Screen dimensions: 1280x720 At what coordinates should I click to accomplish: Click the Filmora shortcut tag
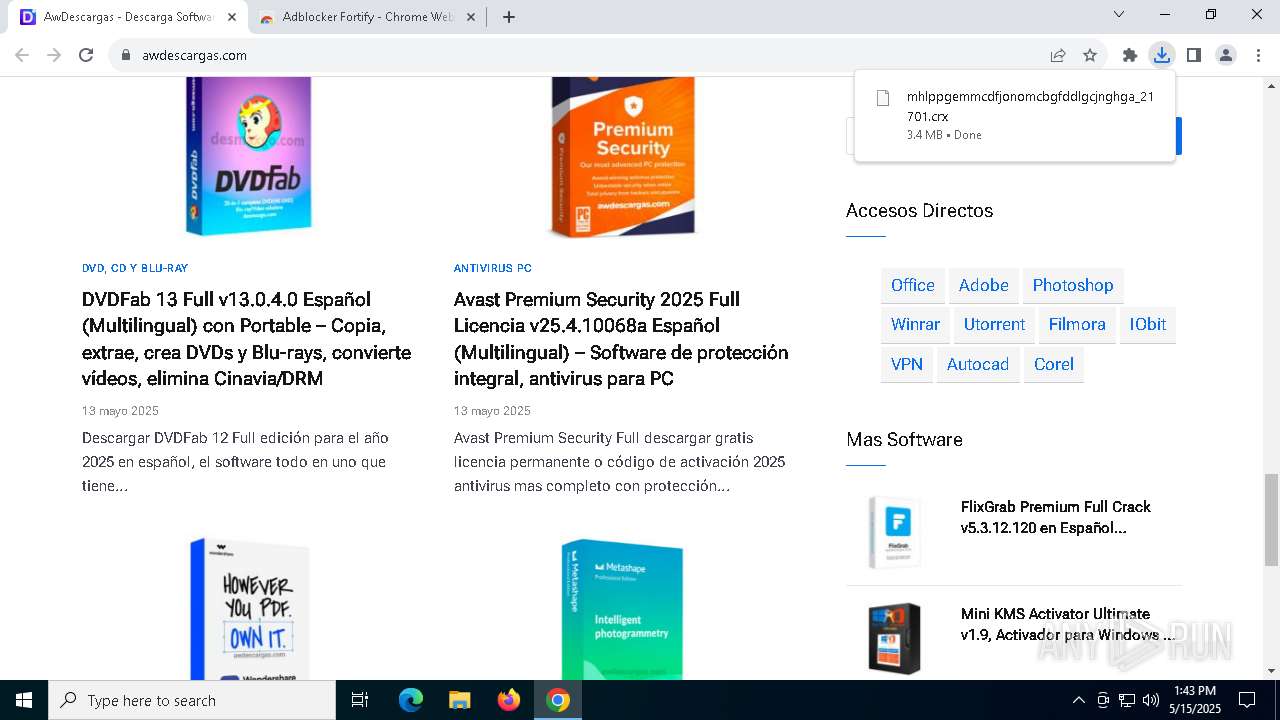(x=1077, y=325)
